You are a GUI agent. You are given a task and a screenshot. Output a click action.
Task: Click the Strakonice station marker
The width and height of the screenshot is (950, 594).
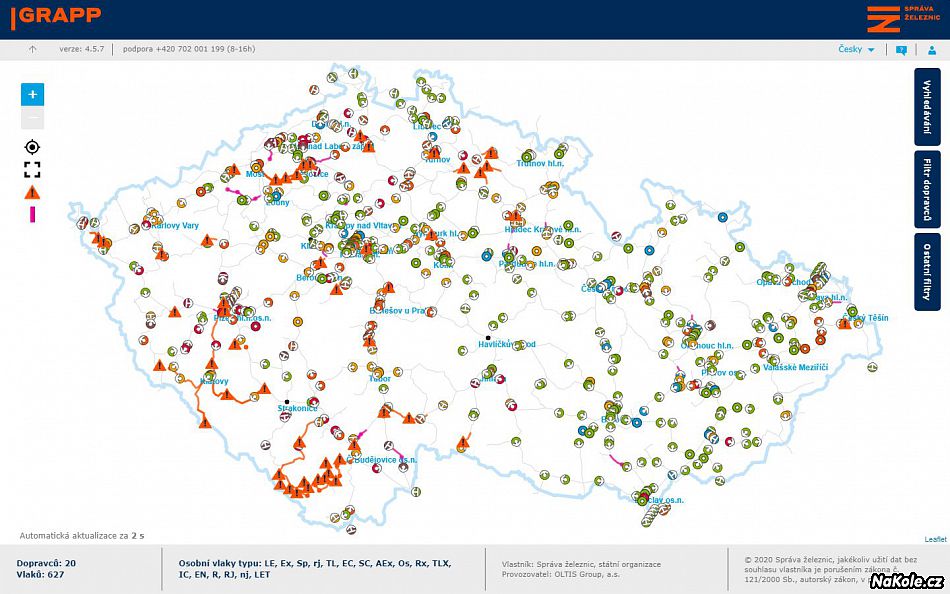coord(287,402)
